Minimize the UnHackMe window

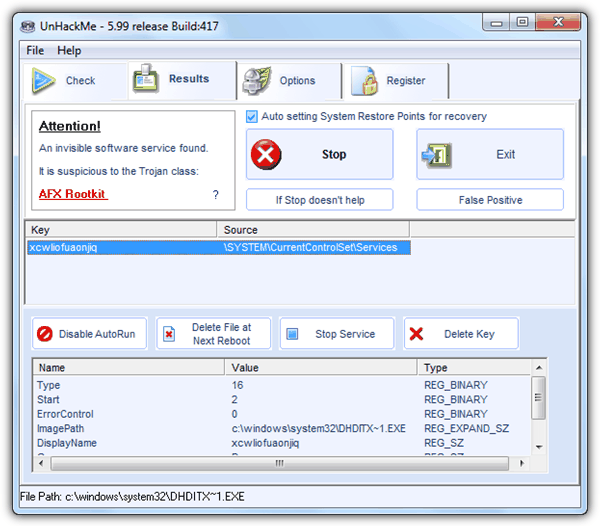click(x=496, y=23)
